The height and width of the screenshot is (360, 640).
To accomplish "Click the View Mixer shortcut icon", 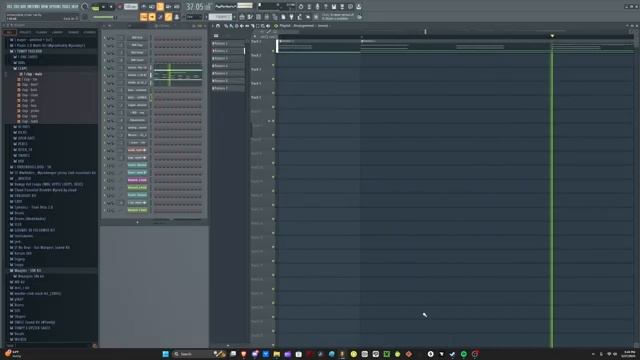I will click(267, 17).
